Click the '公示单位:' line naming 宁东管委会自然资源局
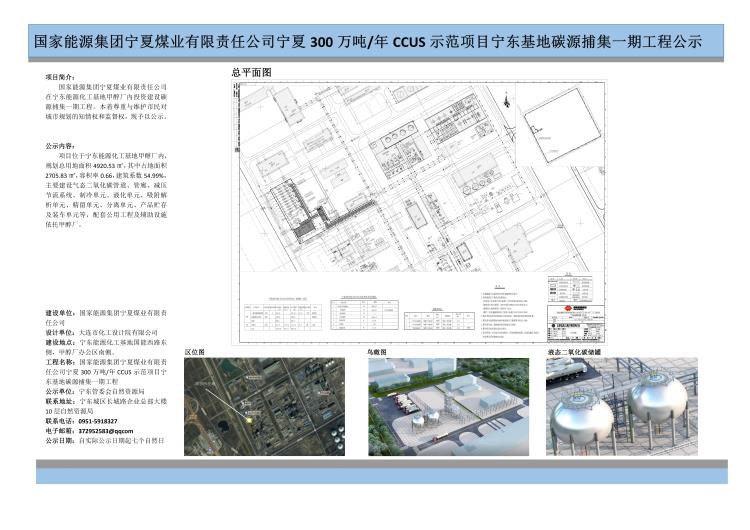 tap(95, 391)
